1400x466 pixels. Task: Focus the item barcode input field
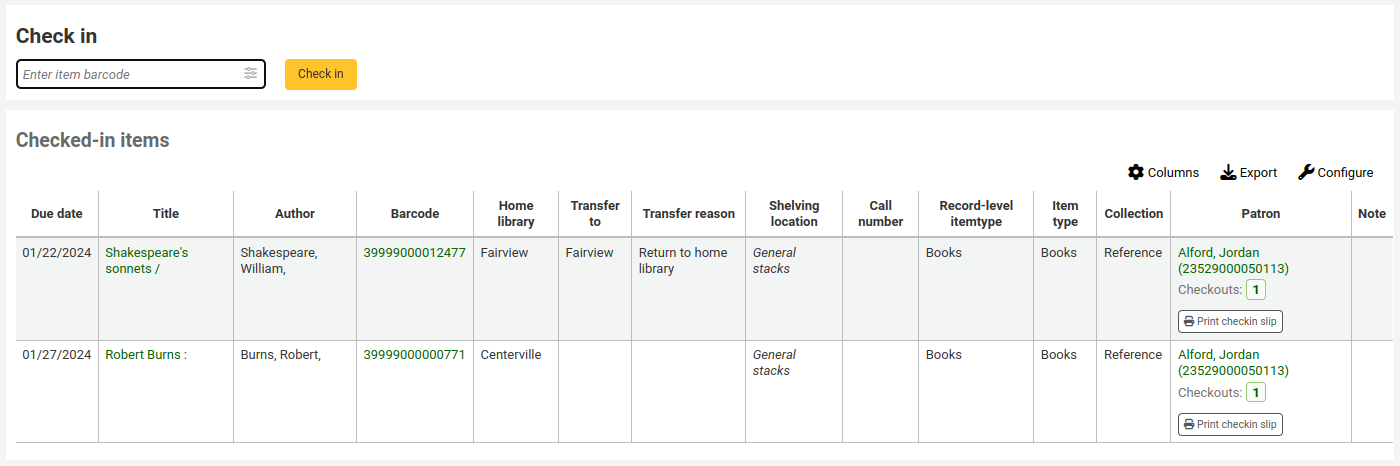[x=130, y=74]
